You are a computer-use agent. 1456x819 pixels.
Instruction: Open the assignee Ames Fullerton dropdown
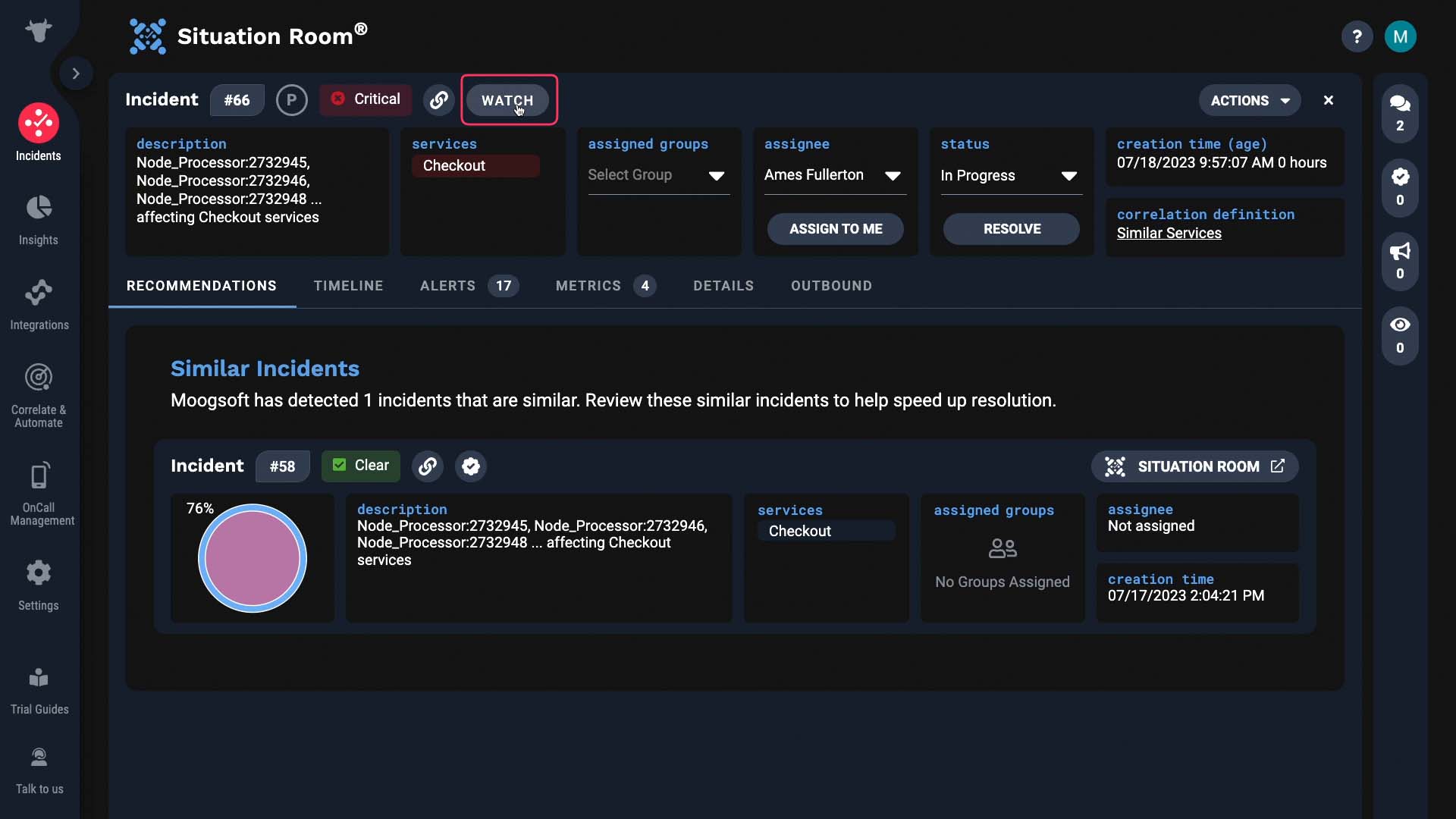[835, 176]
